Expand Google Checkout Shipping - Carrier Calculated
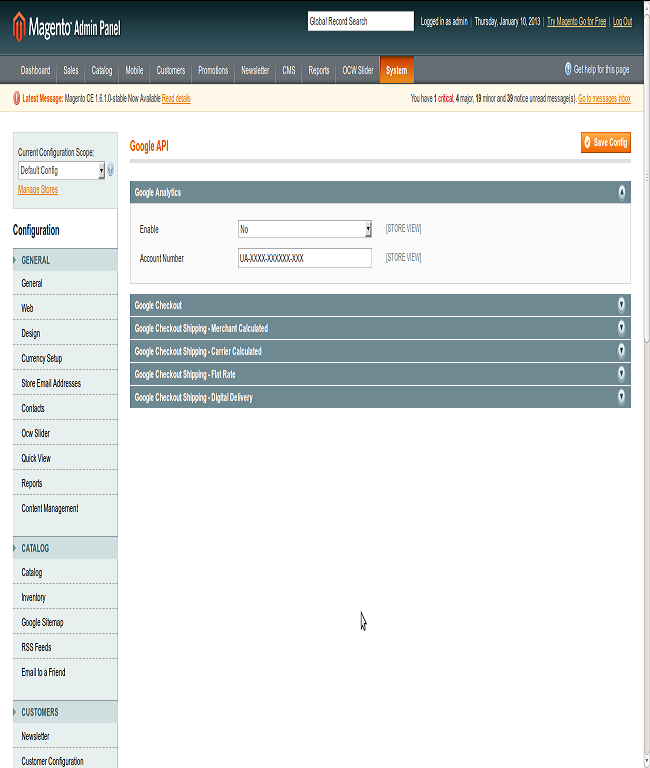This screenshot has height=768, width=650. (x=621, y=351)
